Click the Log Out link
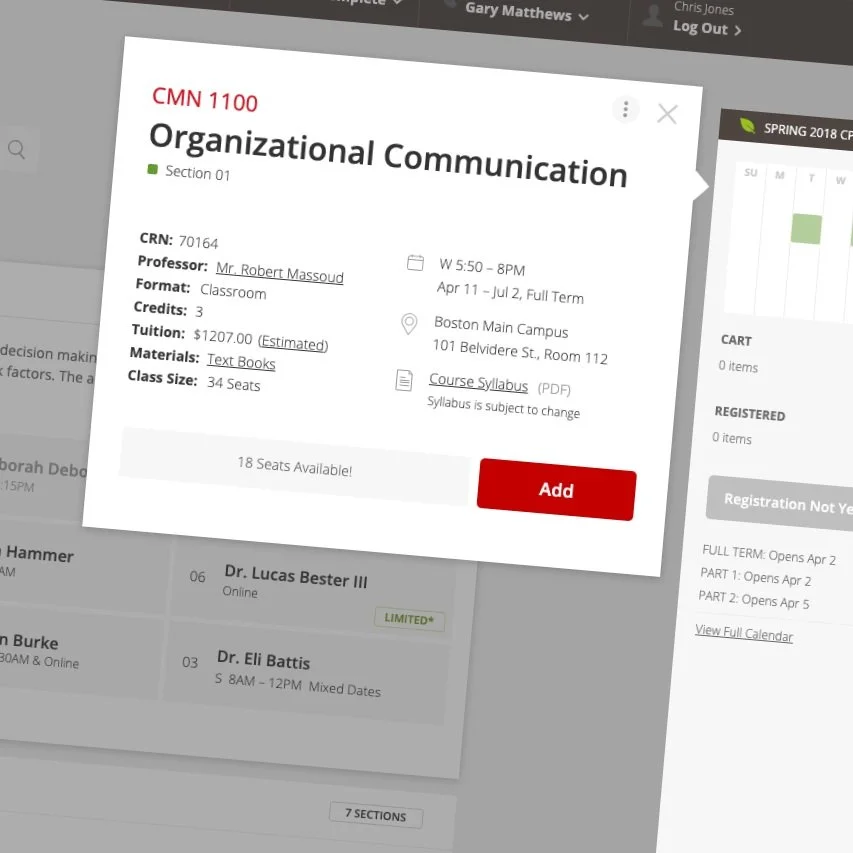 707,28
